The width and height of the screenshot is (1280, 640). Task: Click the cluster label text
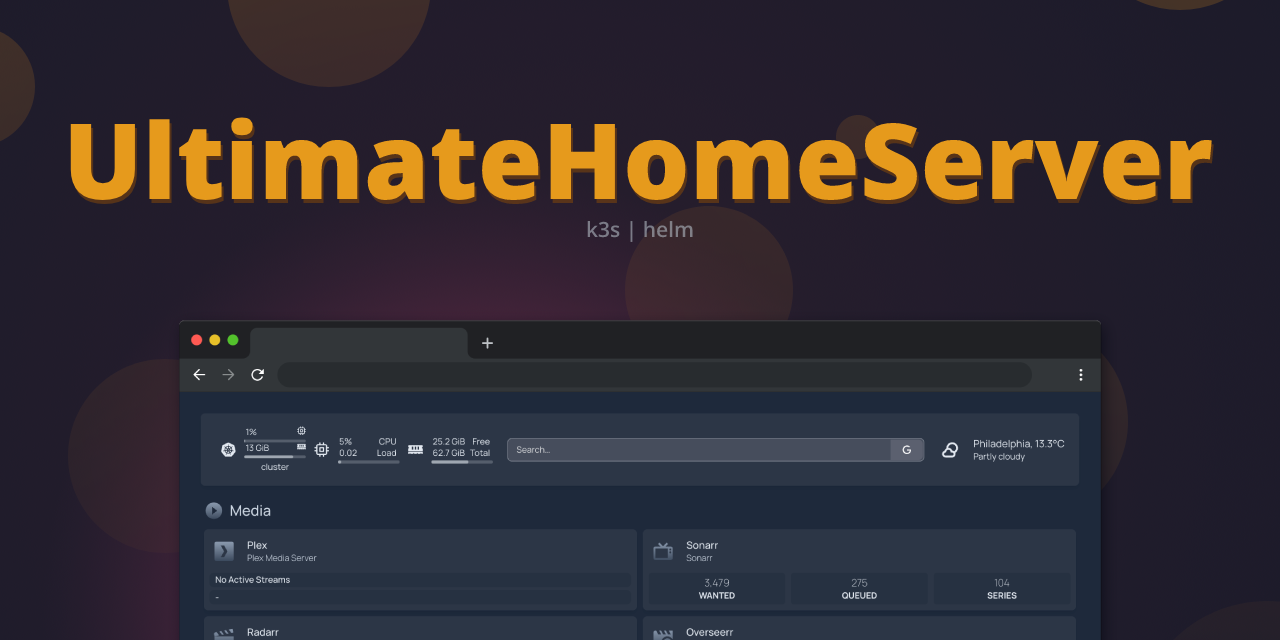click(x=275, y=467)
